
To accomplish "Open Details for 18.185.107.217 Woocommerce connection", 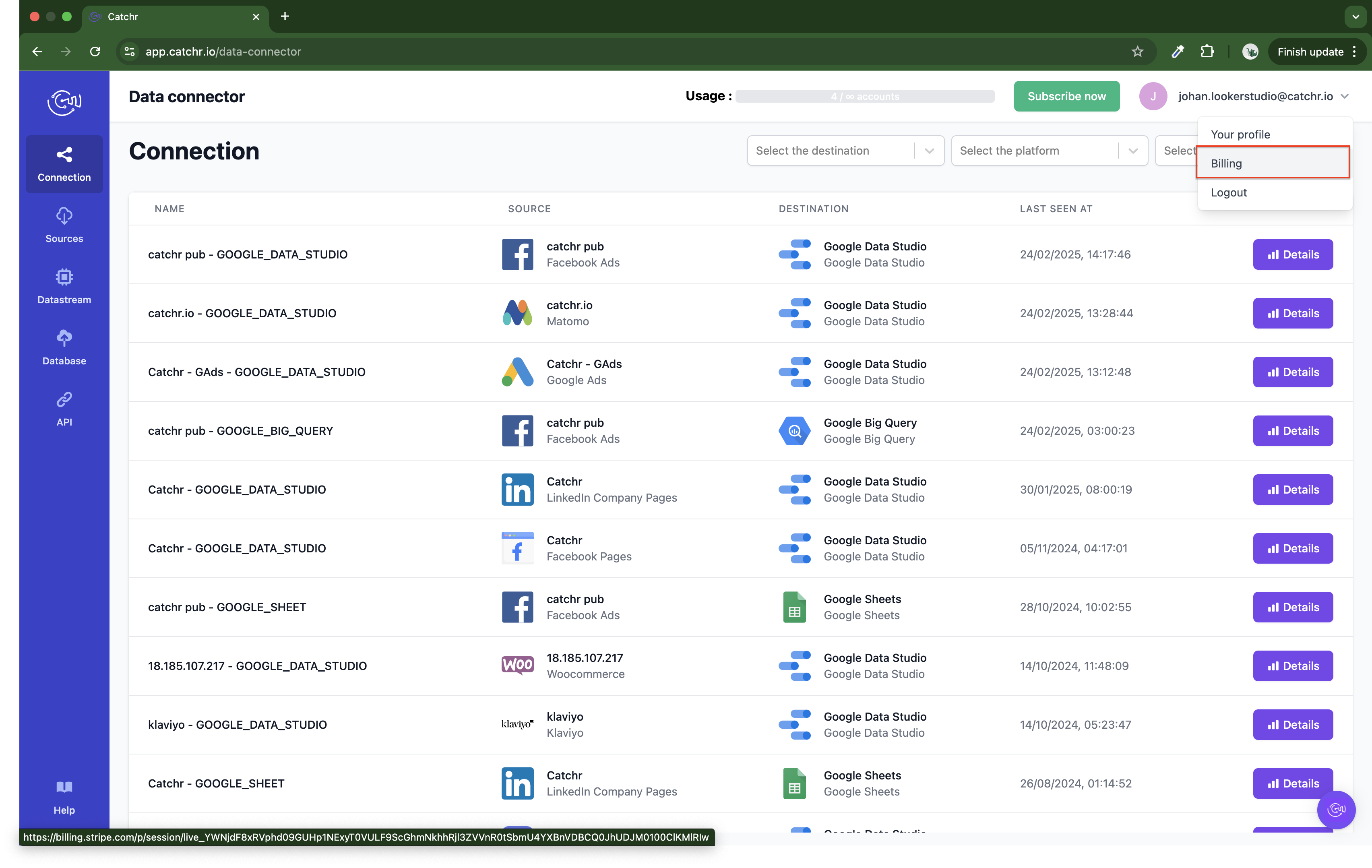I will pos(1293,665).
